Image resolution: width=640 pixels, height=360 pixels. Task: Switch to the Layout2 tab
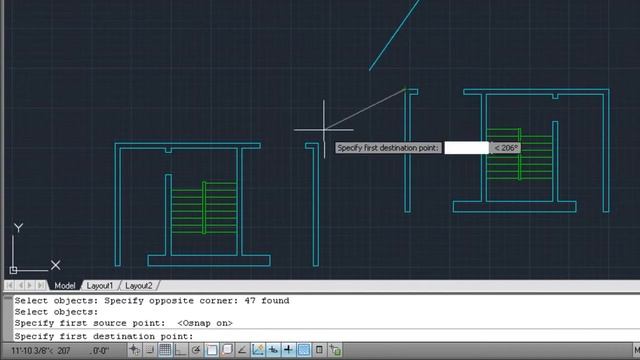(138, 285)
